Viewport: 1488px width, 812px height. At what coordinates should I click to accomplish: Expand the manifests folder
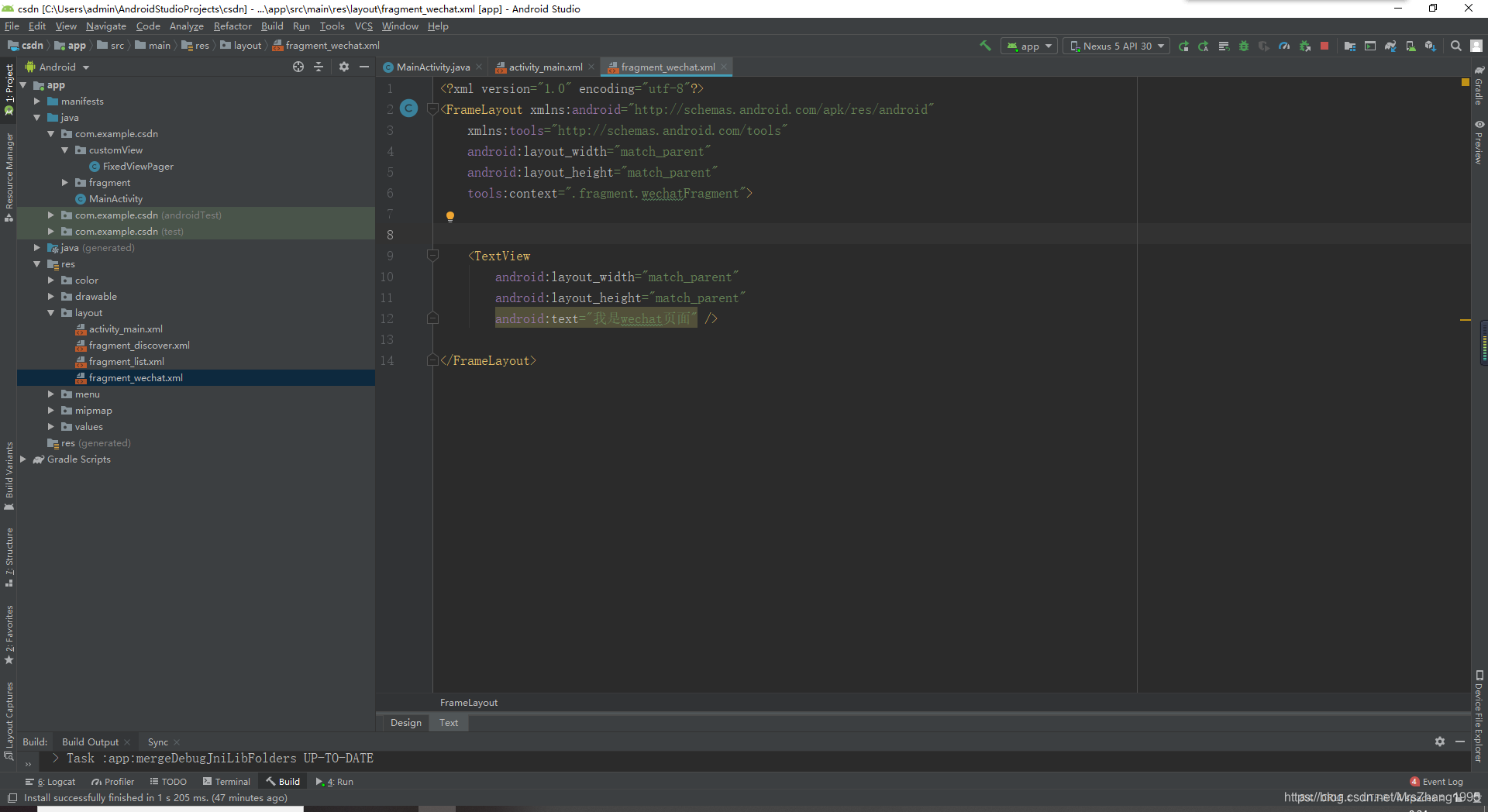point(37,101)
